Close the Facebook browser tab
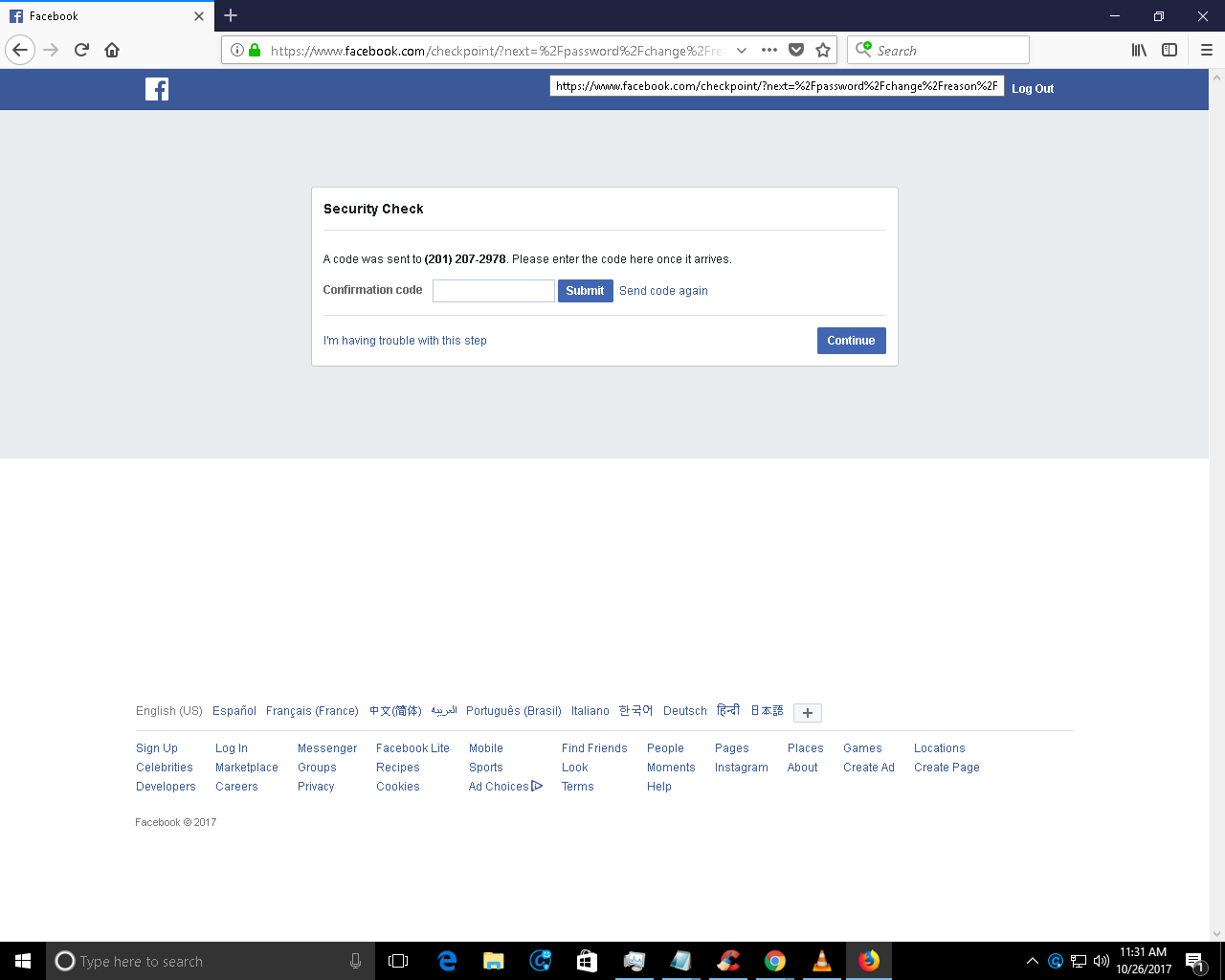Image resolution: width=1225 pixels, height=980 pixels. pos(199,16)
